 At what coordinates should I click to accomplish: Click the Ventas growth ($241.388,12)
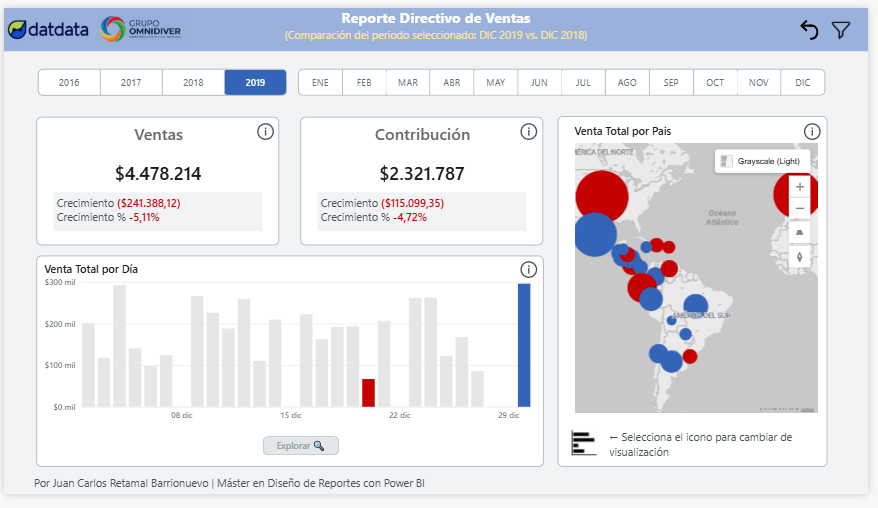click(148, 203)
